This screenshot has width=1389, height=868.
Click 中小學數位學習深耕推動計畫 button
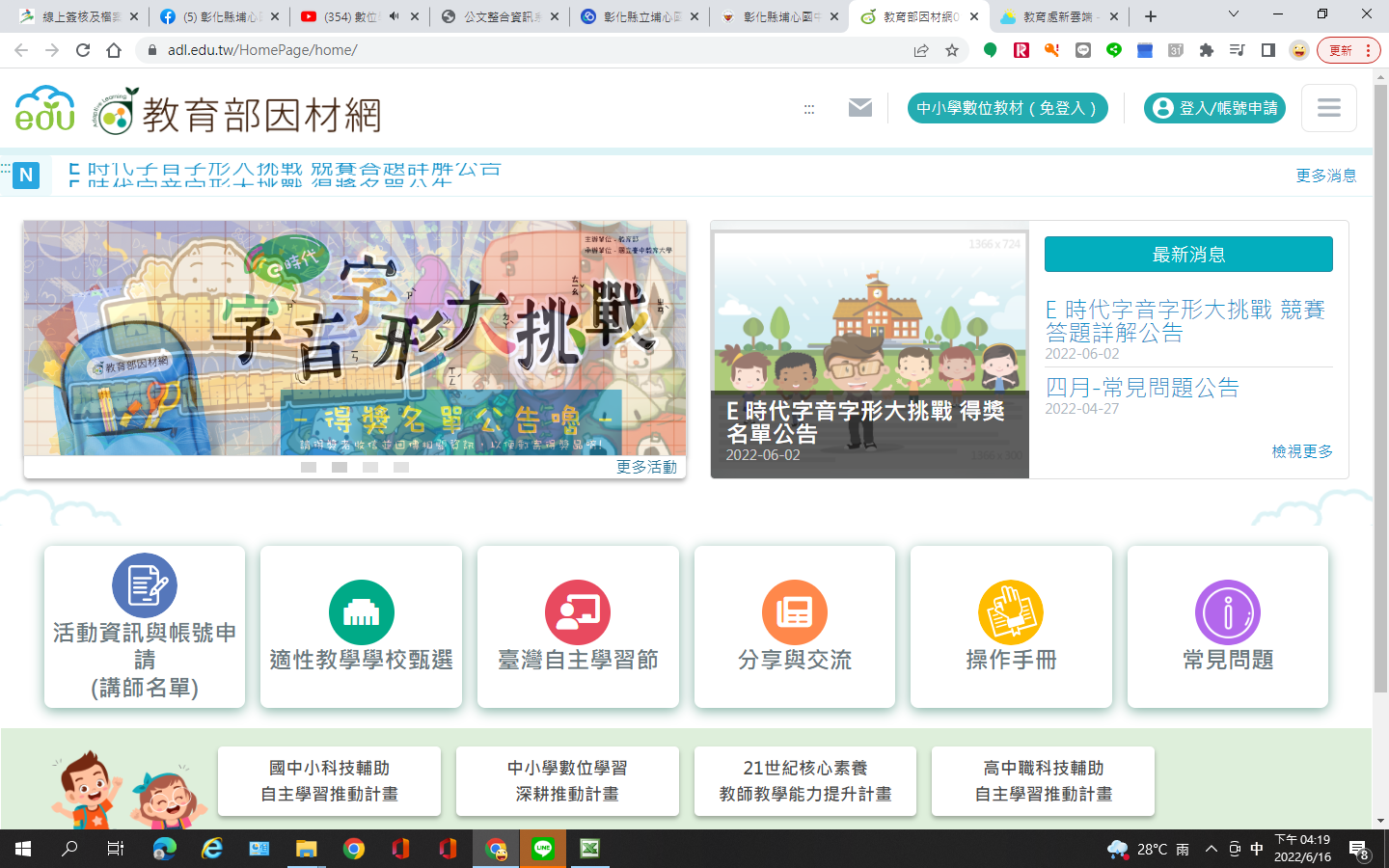coord(567,781)
